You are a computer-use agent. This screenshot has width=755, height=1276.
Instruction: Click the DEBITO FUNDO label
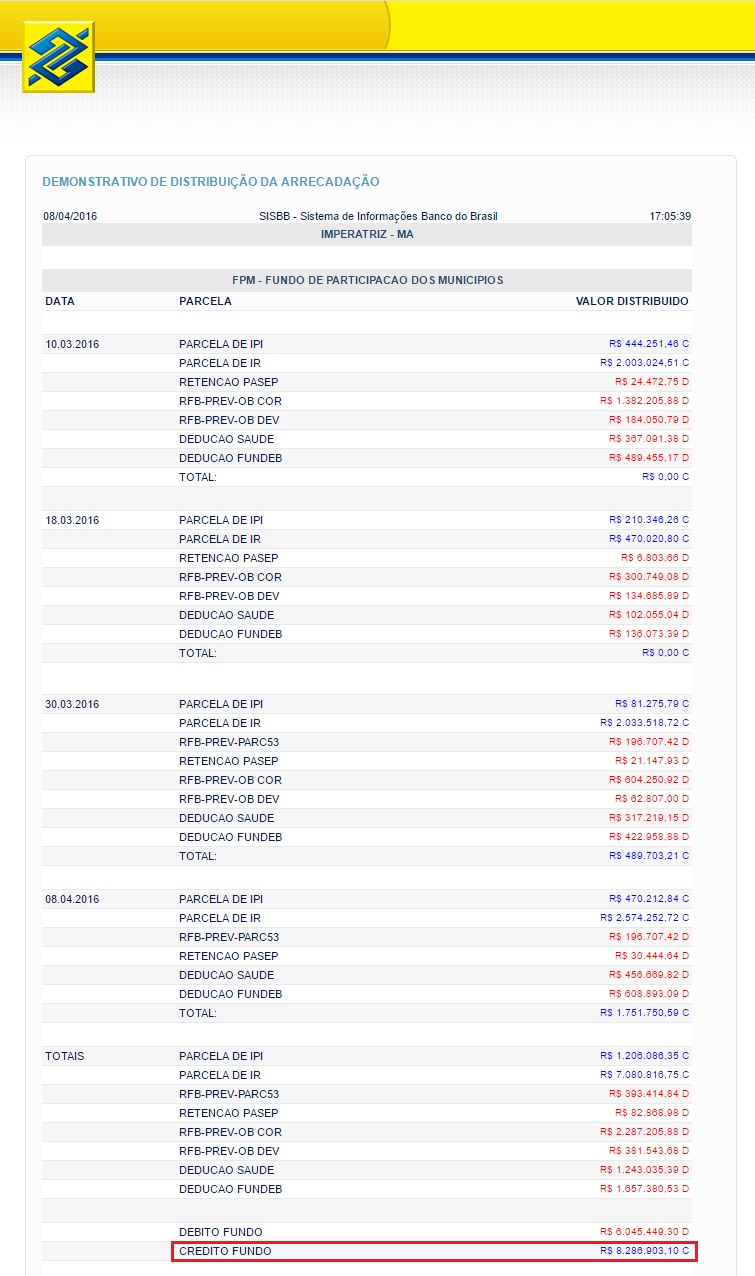click(221, 1232)
